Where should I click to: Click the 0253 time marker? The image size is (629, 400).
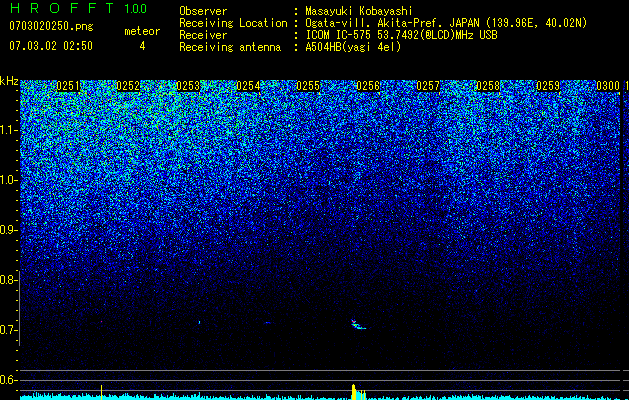coord(188,86)
